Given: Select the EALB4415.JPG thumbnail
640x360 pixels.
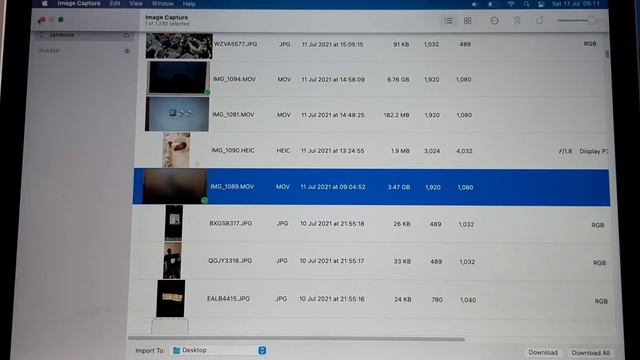Looking at the screenshot, I should [171, 298].
